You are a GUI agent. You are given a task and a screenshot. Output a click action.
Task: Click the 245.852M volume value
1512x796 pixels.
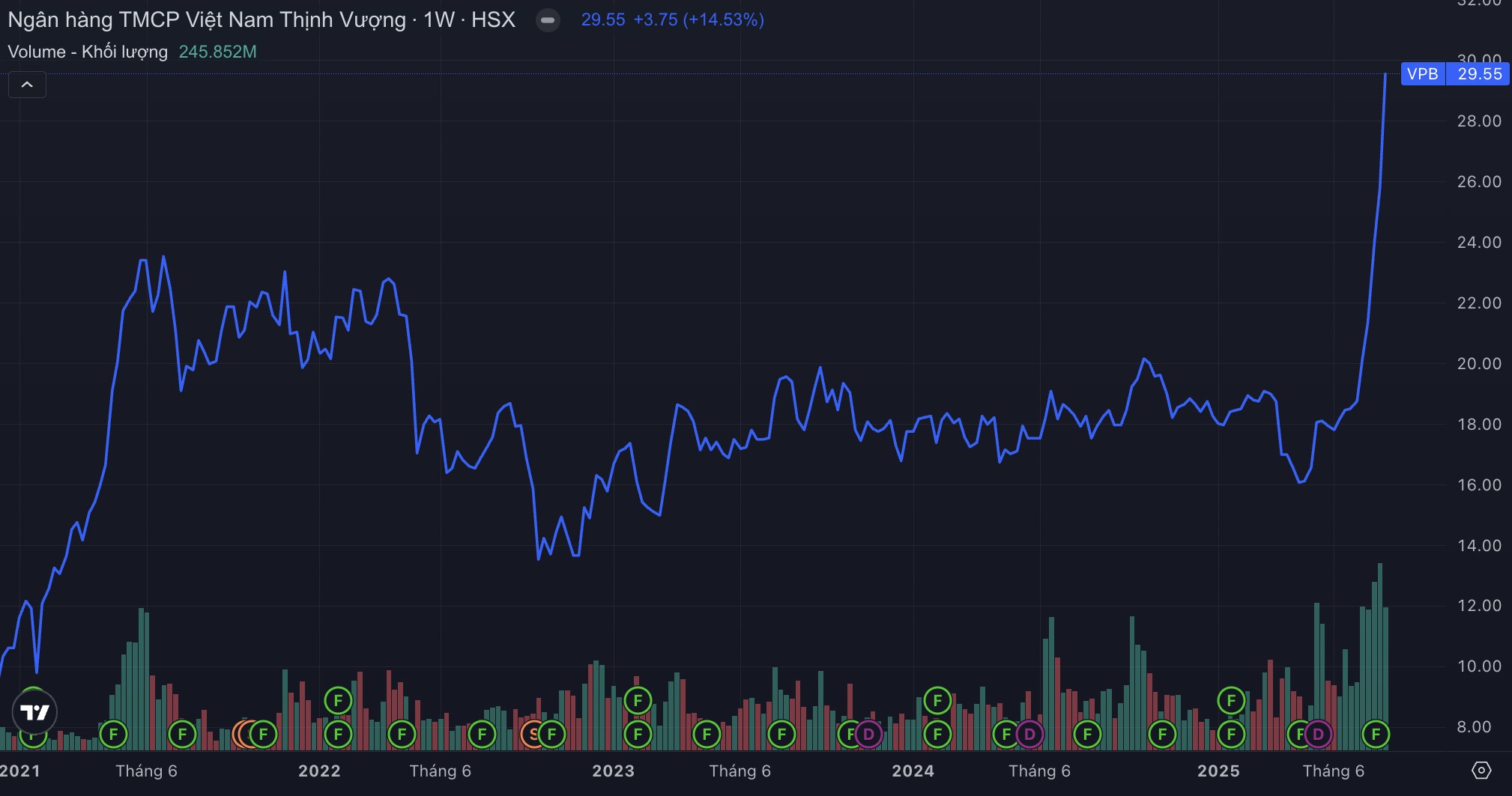pyautogui.click(x=217, y=52)
